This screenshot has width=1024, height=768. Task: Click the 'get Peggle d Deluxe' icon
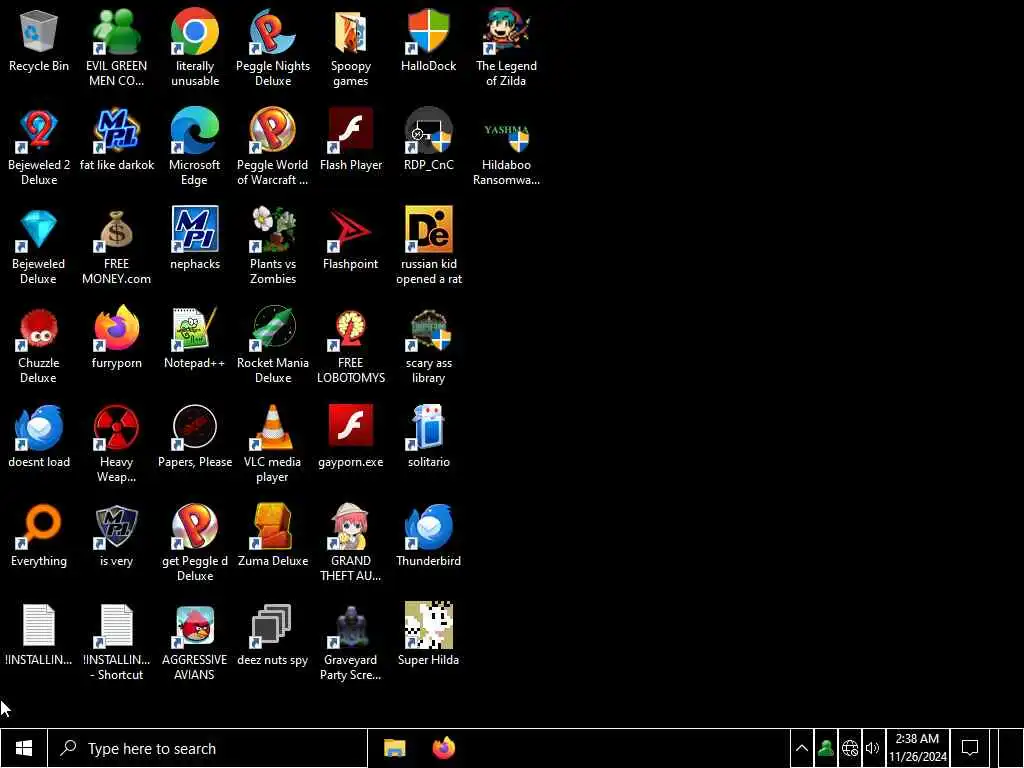click(x=195, y=526)
